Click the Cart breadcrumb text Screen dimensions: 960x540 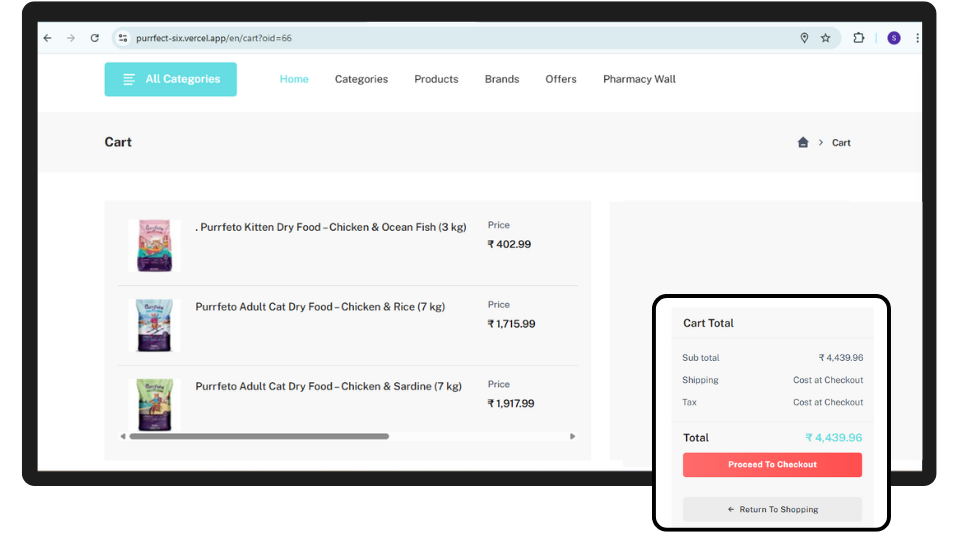841,143
